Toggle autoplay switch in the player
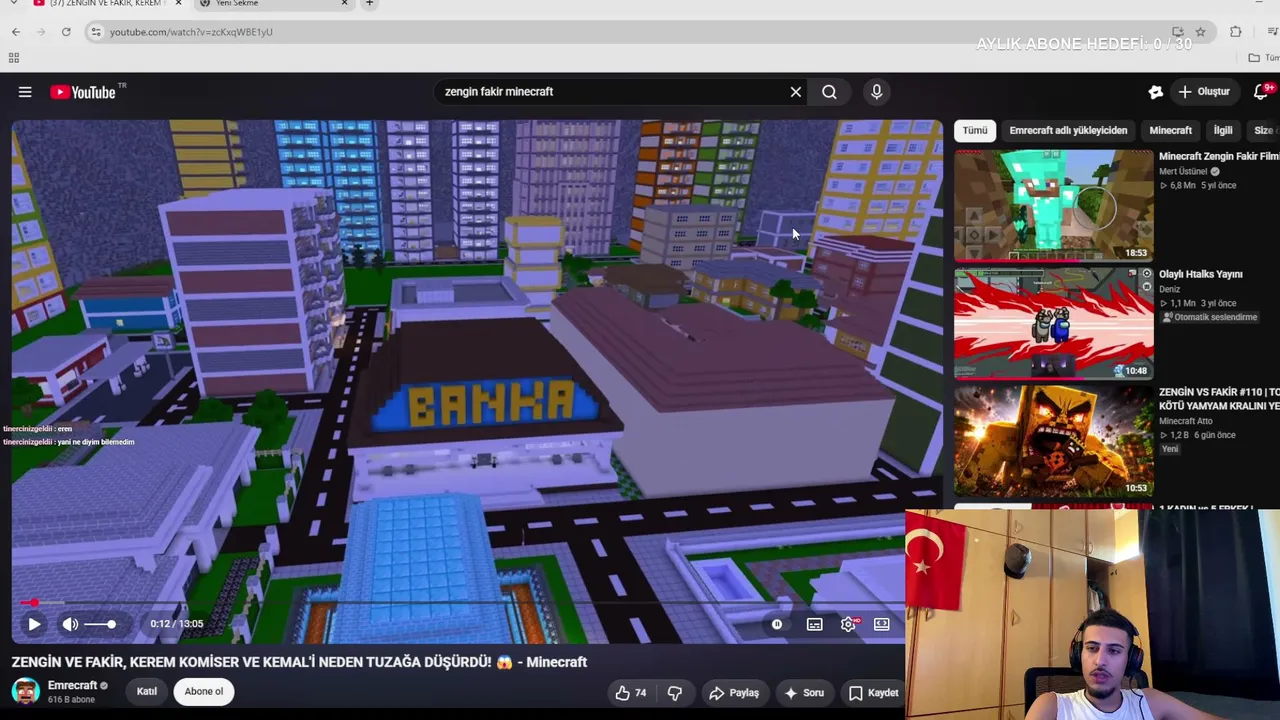This screenshot has height=720, width=1280. (777, 624)
